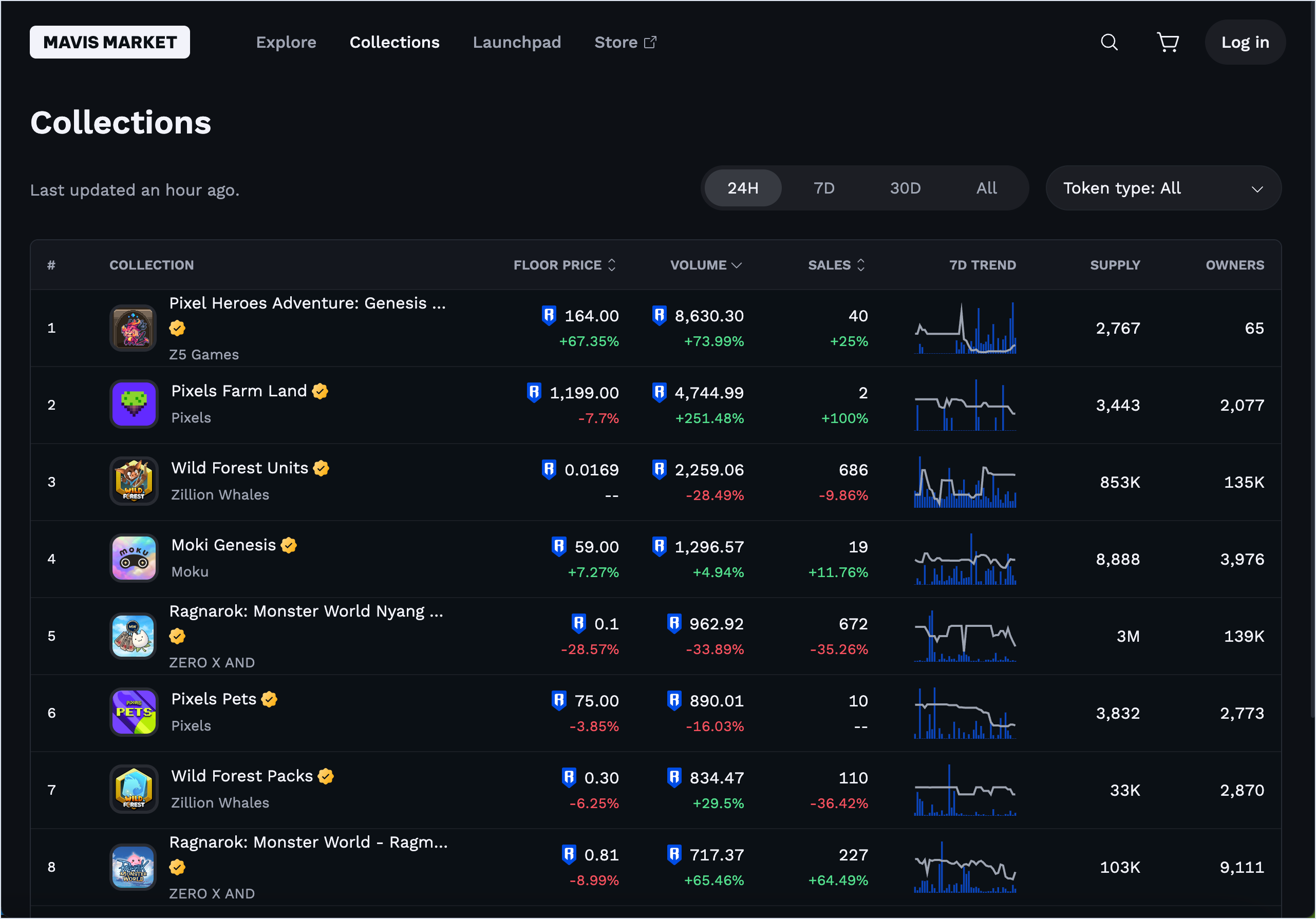The height and width of the screenshot is (919, 1316).
Task: Click the 2,767 supply value
Action: [x=1118, y=328]
